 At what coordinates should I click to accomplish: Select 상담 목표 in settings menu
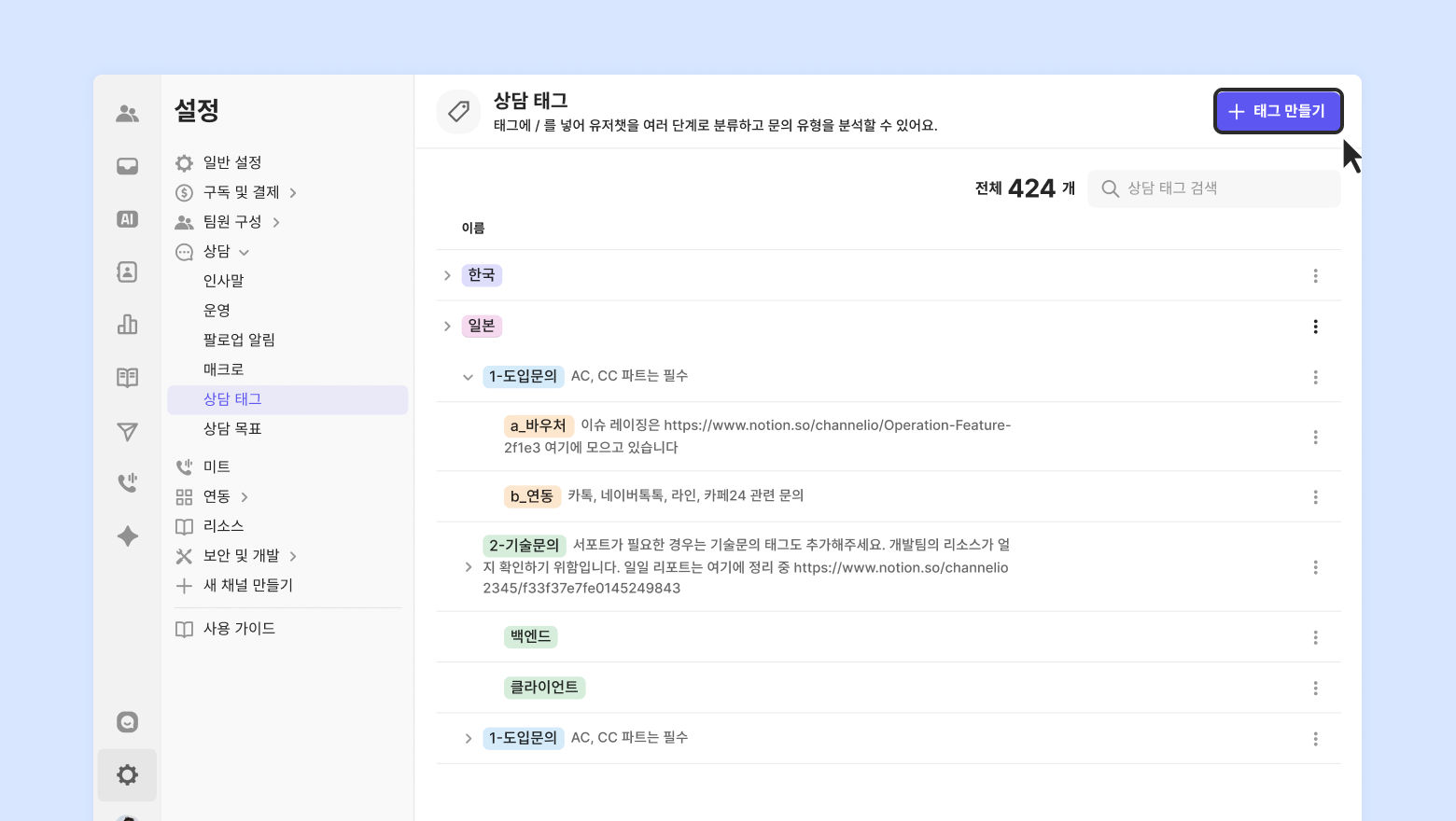coord(232,429)
